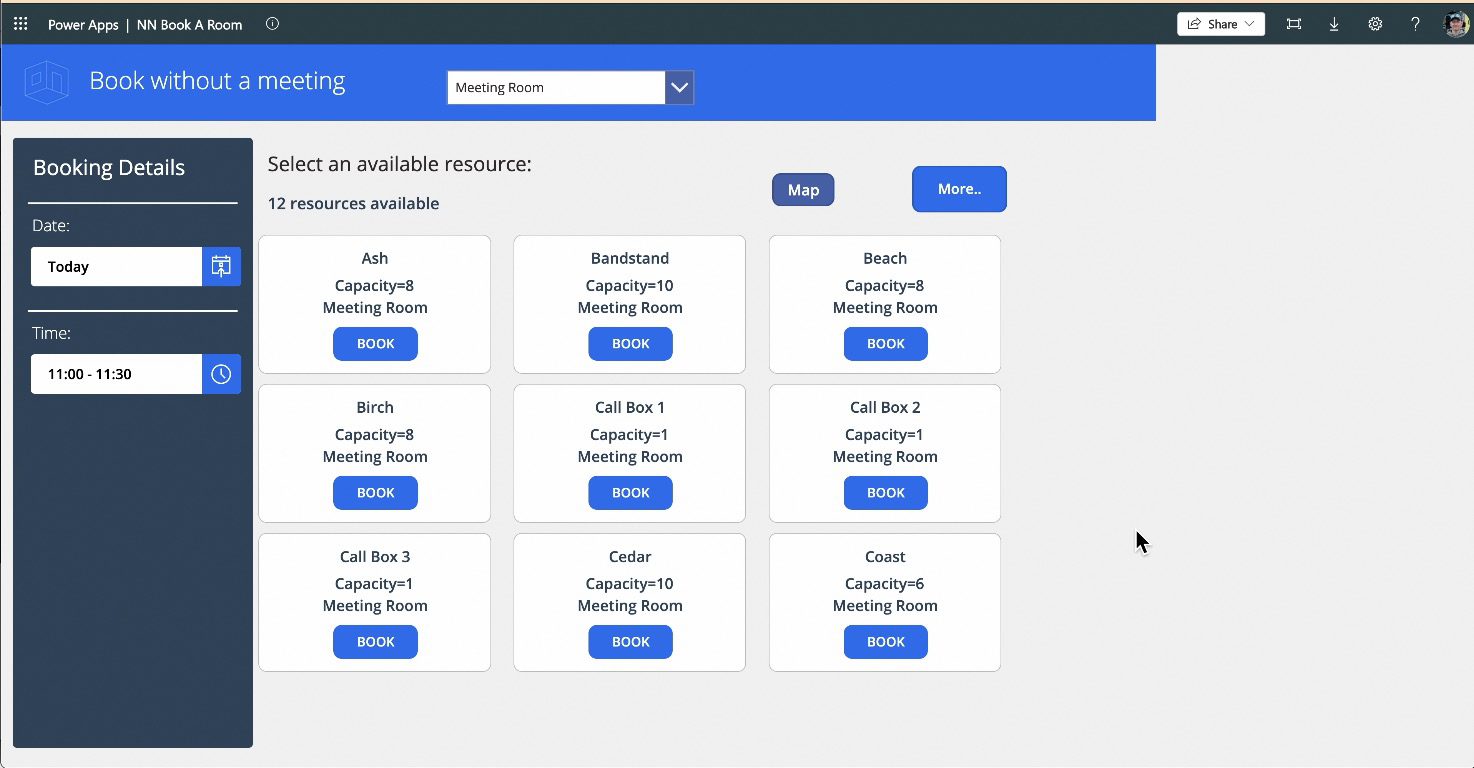Click the session details info icon
The width and height of the screenshot is (1474, 768).
tap(272, 24)
